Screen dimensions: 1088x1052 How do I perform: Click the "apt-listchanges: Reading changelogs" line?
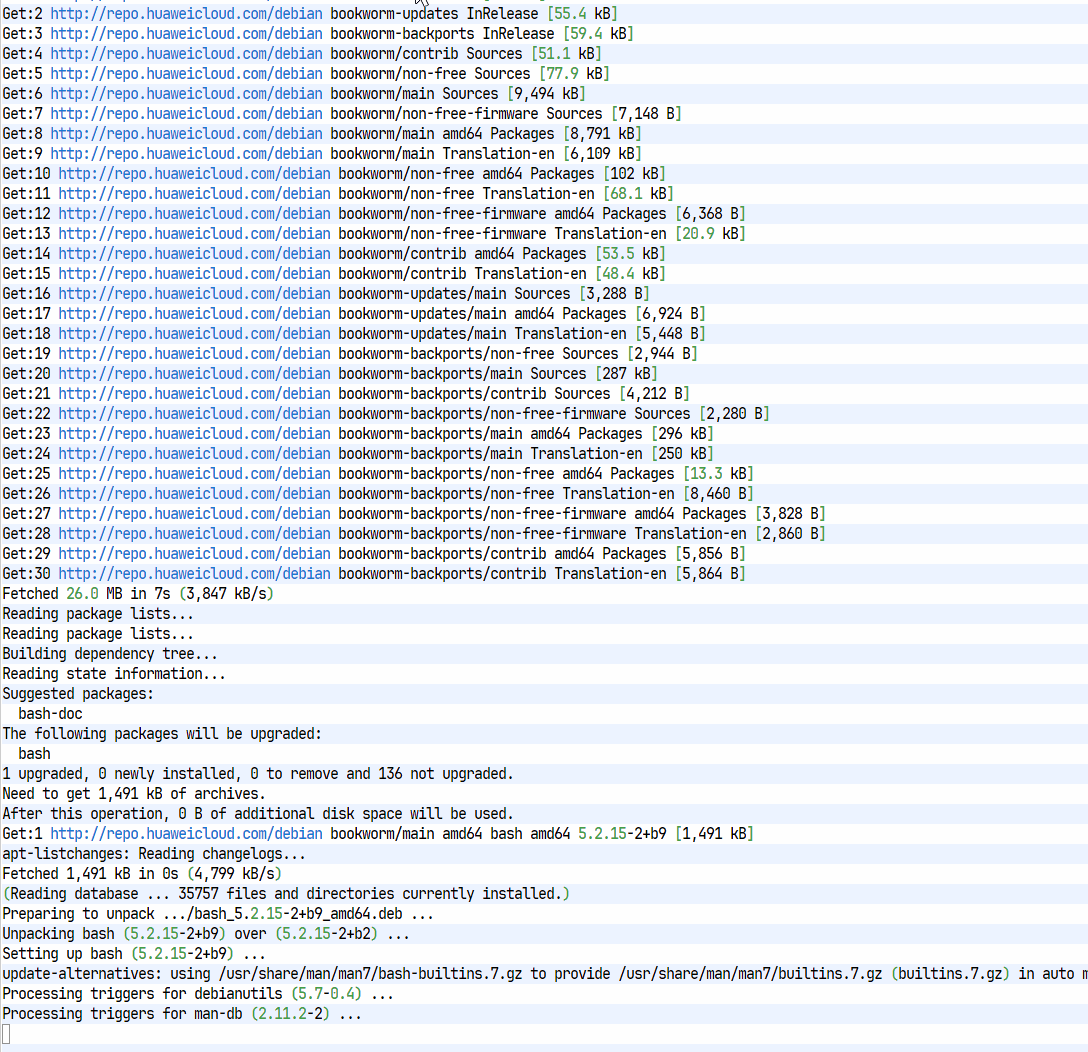point(154,854)
